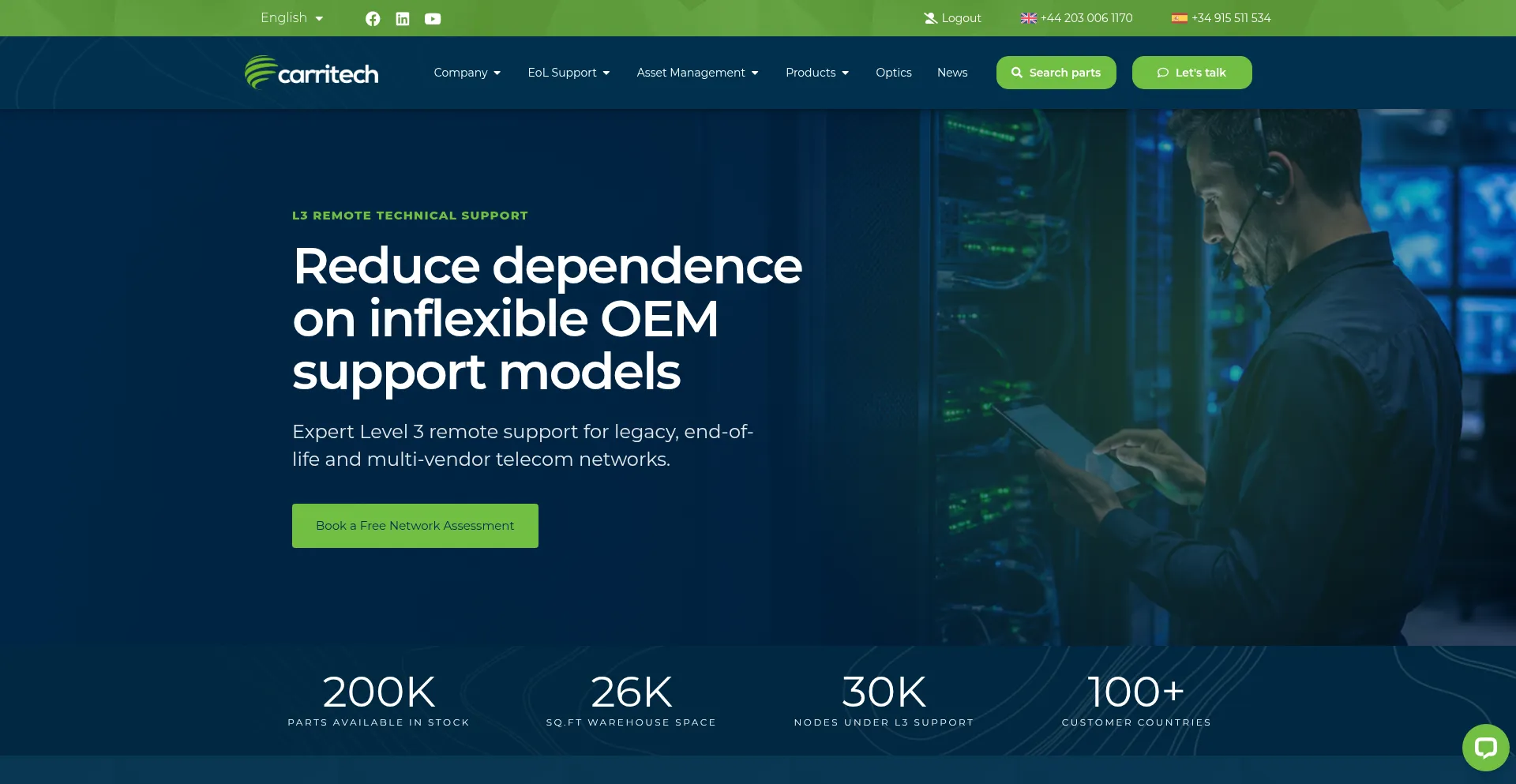
Task: Click the hero image of headset technician
Action: (1216, 377)
